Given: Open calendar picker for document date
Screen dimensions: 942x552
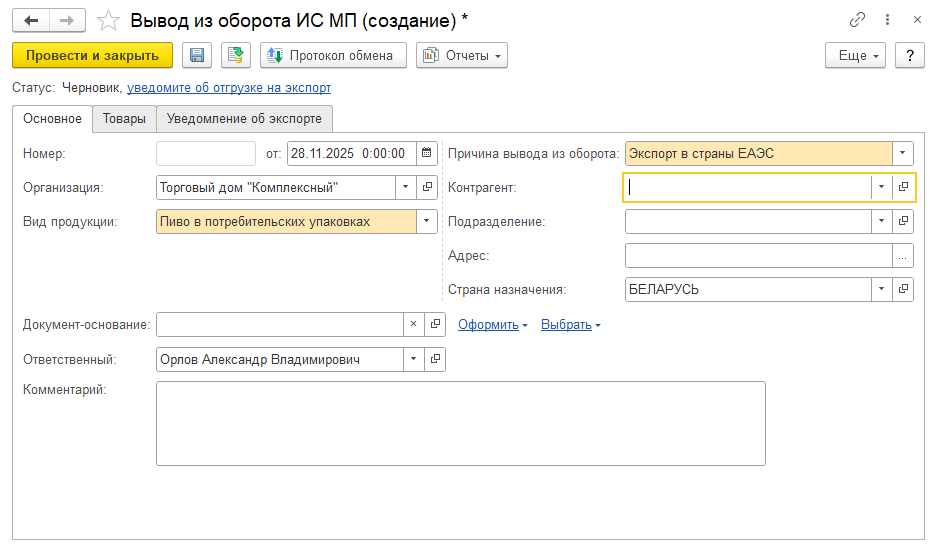Looking at the screenshot, I should click(427, 153).
